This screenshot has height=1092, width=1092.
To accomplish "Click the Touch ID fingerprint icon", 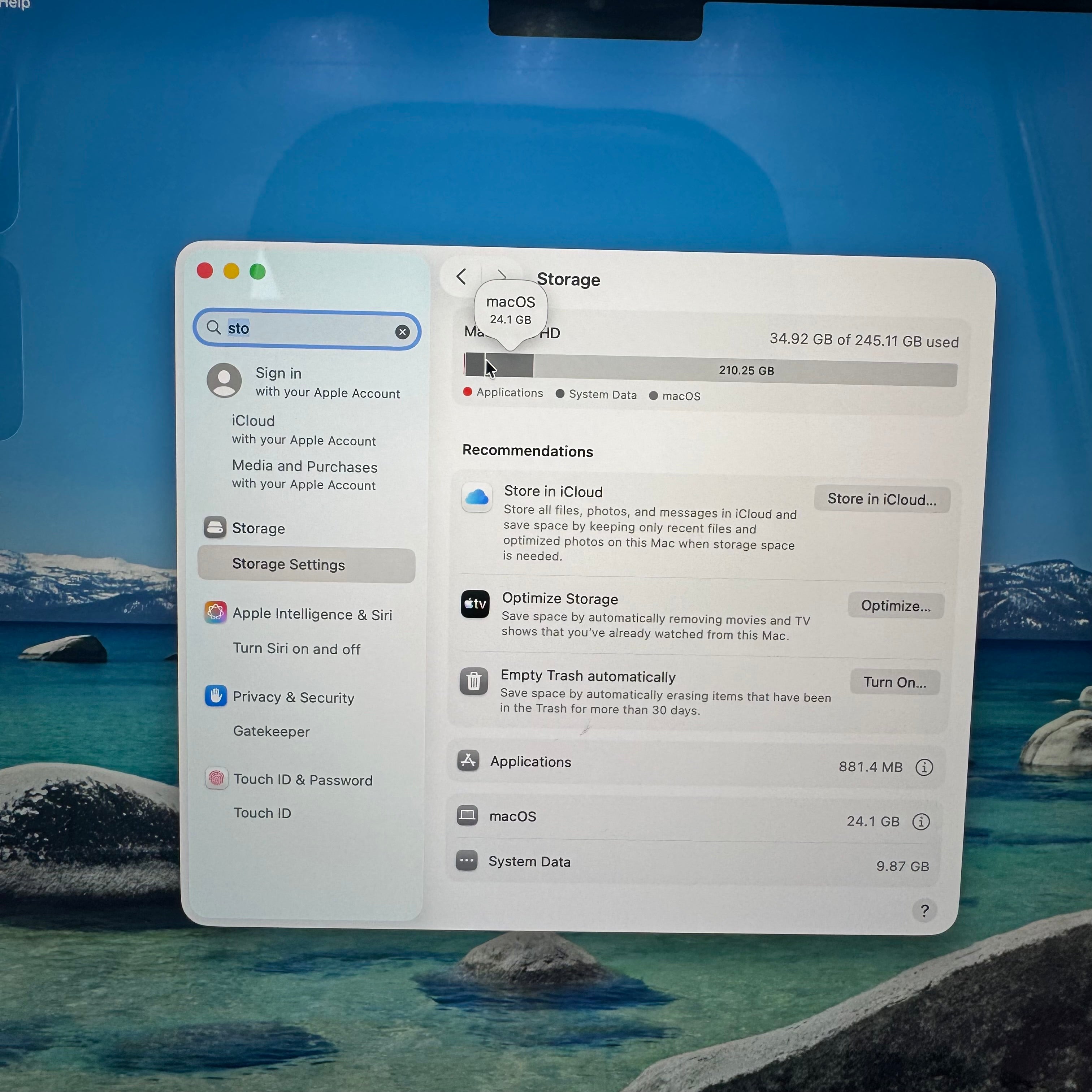I will 216,778.
